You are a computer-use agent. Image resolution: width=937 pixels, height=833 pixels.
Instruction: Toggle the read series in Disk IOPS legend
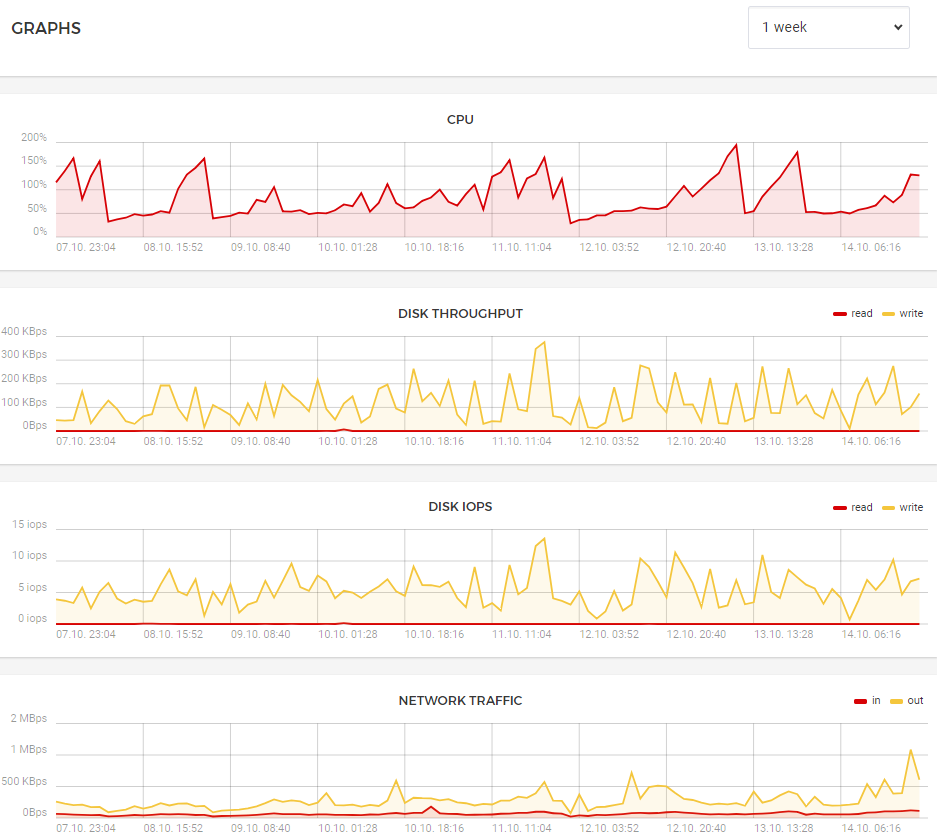[853, 507]
